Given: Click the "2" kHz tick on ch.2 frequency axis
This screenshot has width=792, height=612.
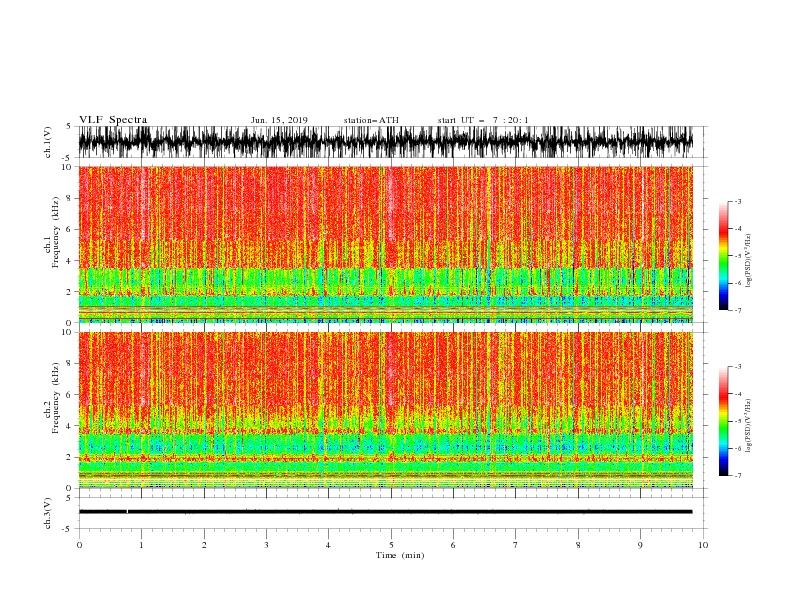Looking at the screenshot, I should point(69,457).
